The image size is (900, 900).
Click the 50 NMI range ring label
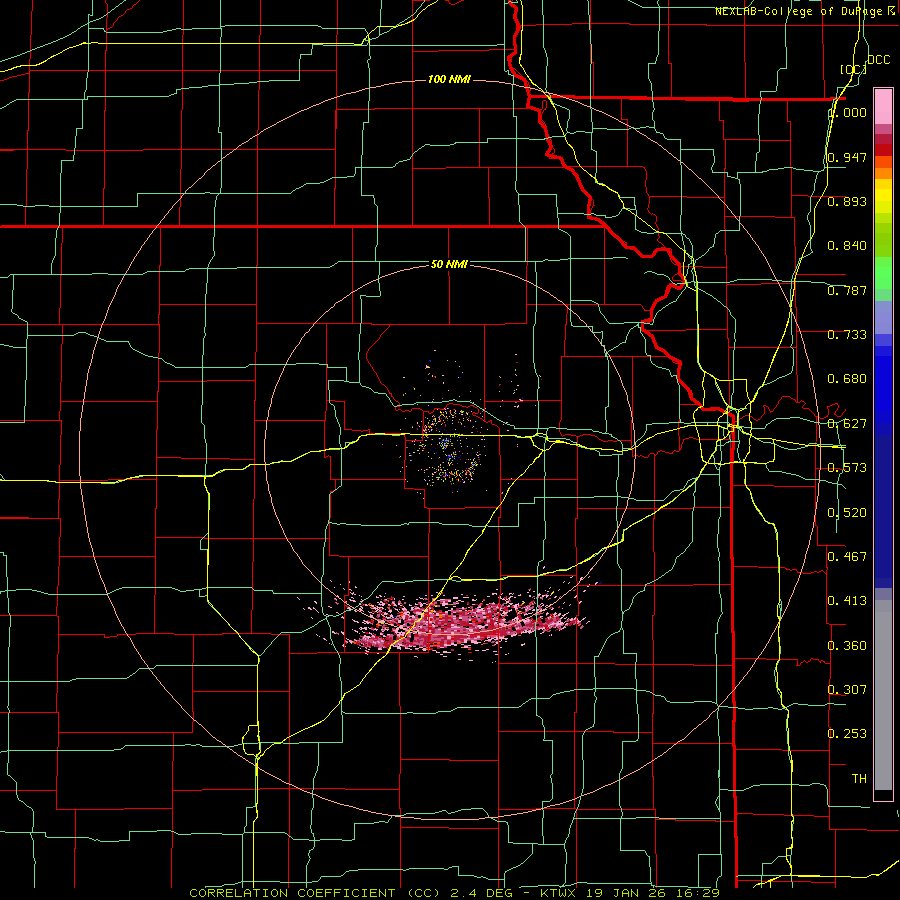[449, 264]
